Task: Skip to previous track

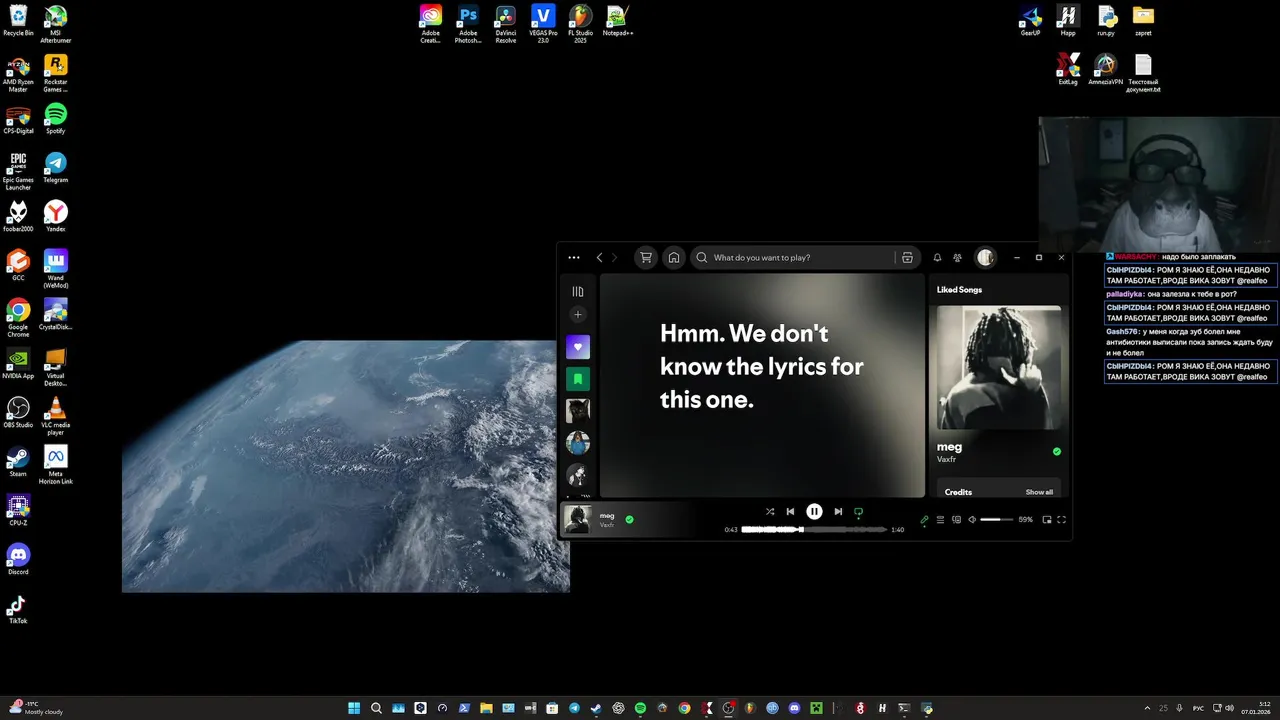Action: click(x=790, y=512)
